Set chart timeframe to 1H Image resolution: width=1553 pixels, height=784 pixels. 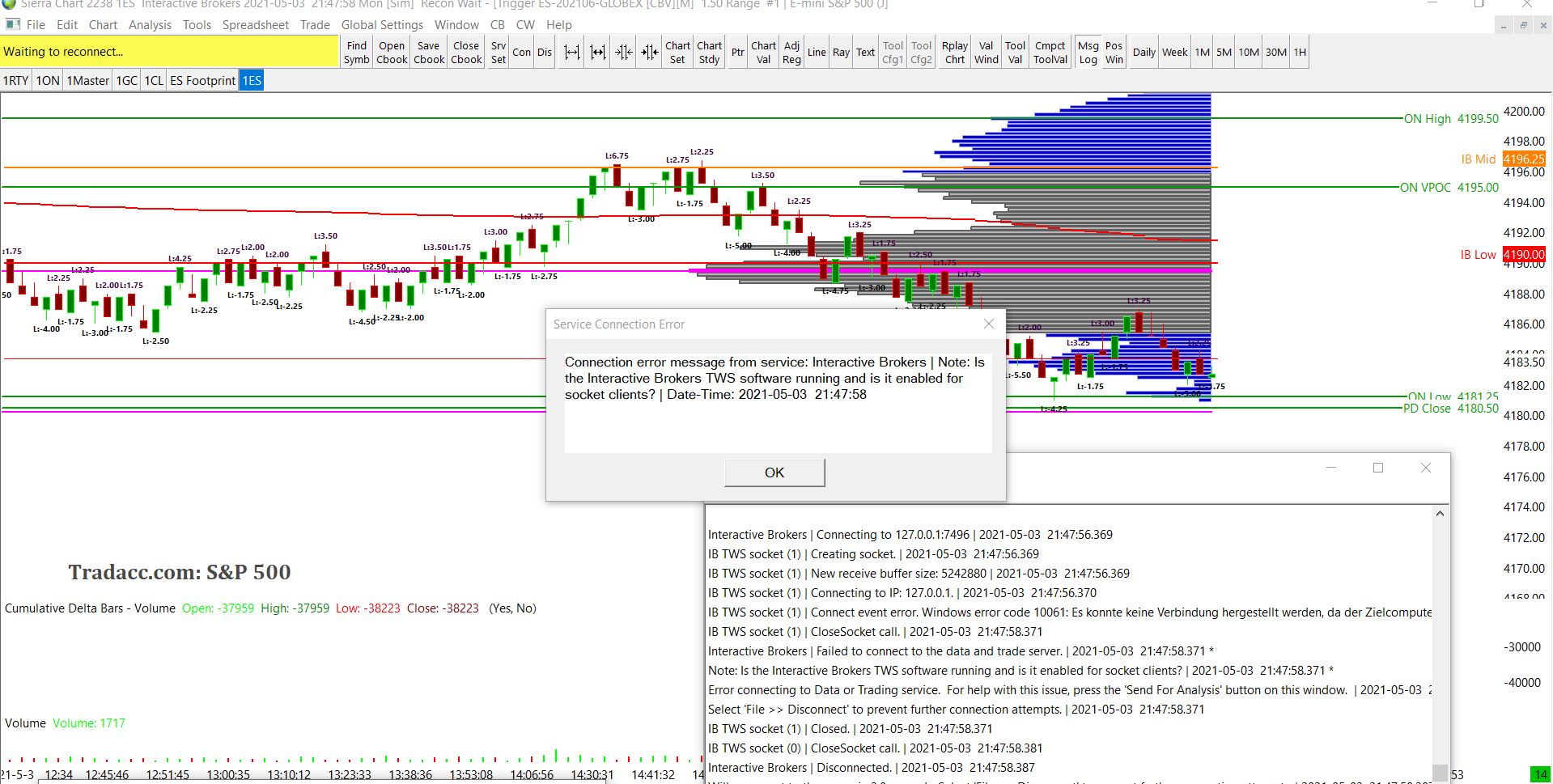[1300, 53]
